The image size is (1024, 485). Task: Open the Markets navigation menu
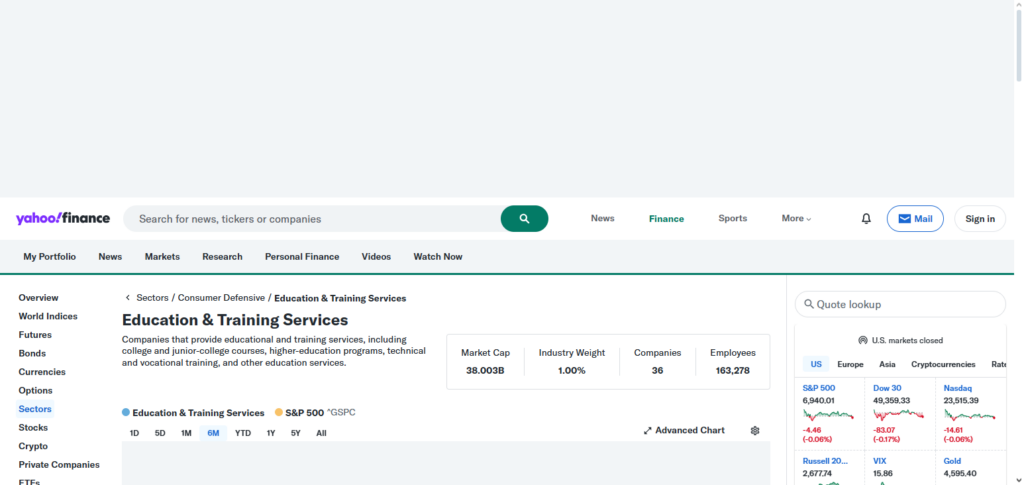(162, 257)
